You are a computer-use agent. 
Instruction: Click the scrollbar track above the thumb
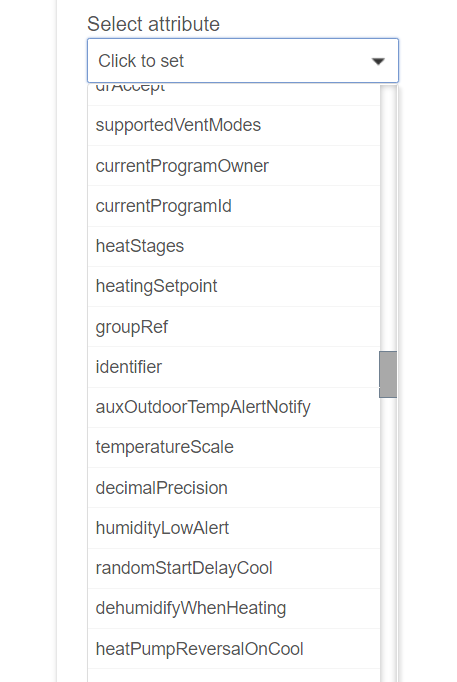[388, 217]
